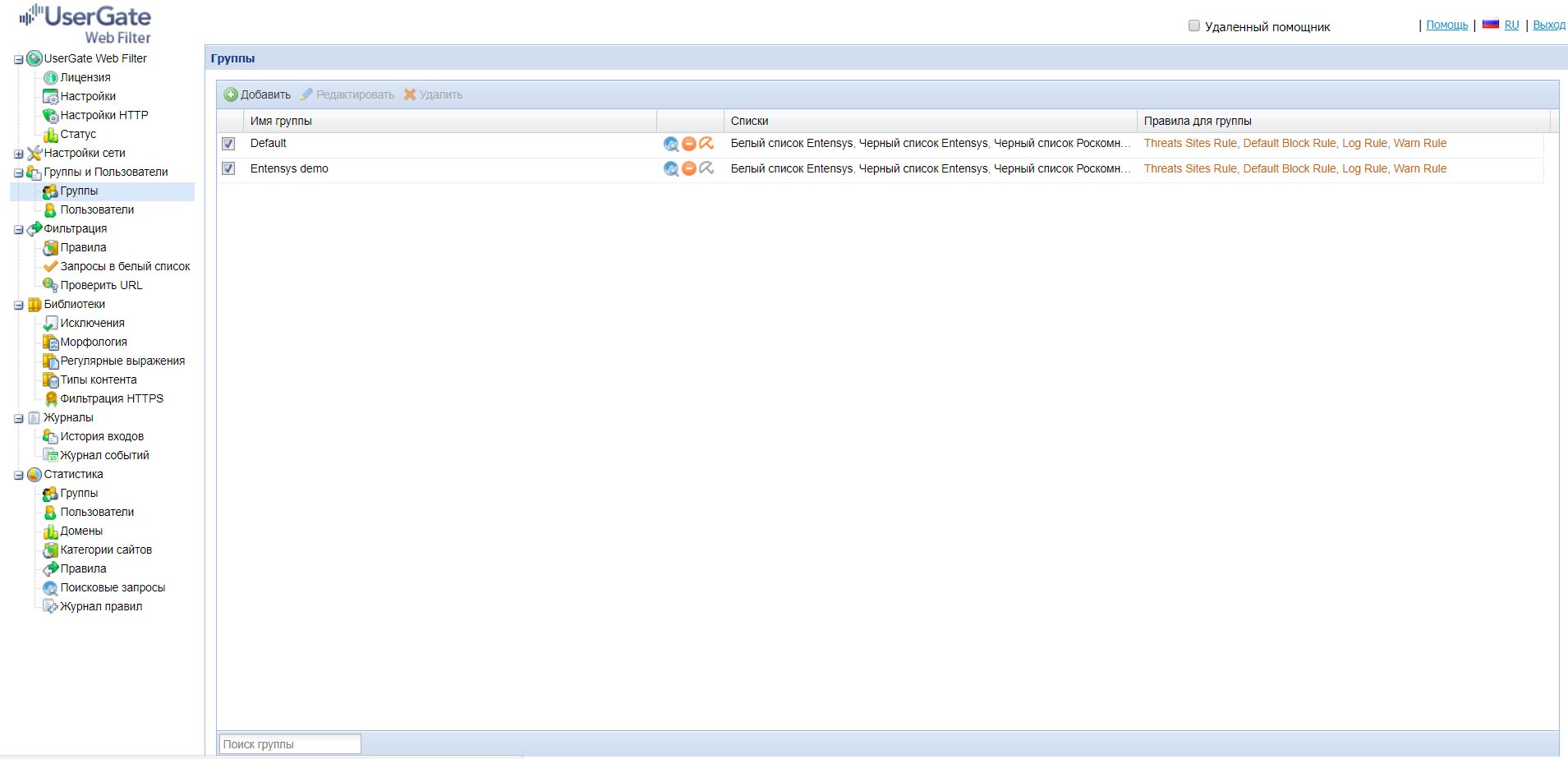1568x759 pixels.
Task: Click the orange minus icon in the Entensys demo row
Action: 689,168
